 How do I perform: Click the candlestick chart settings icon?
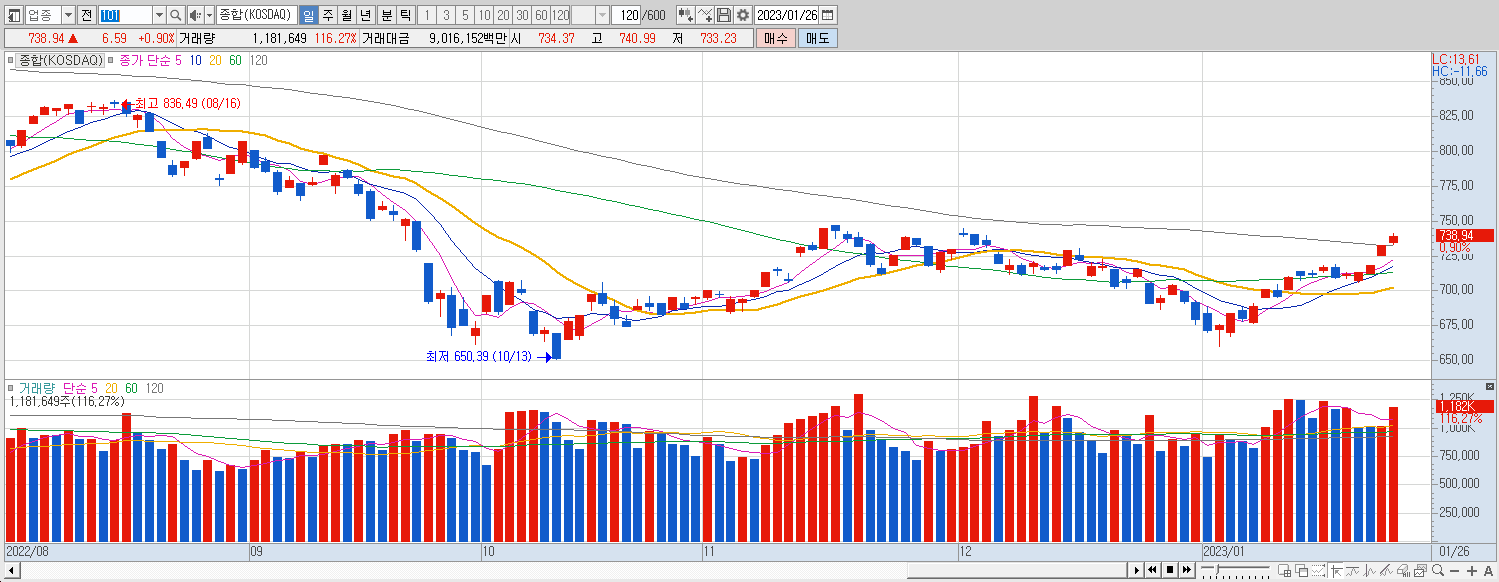tap(685, 15)
